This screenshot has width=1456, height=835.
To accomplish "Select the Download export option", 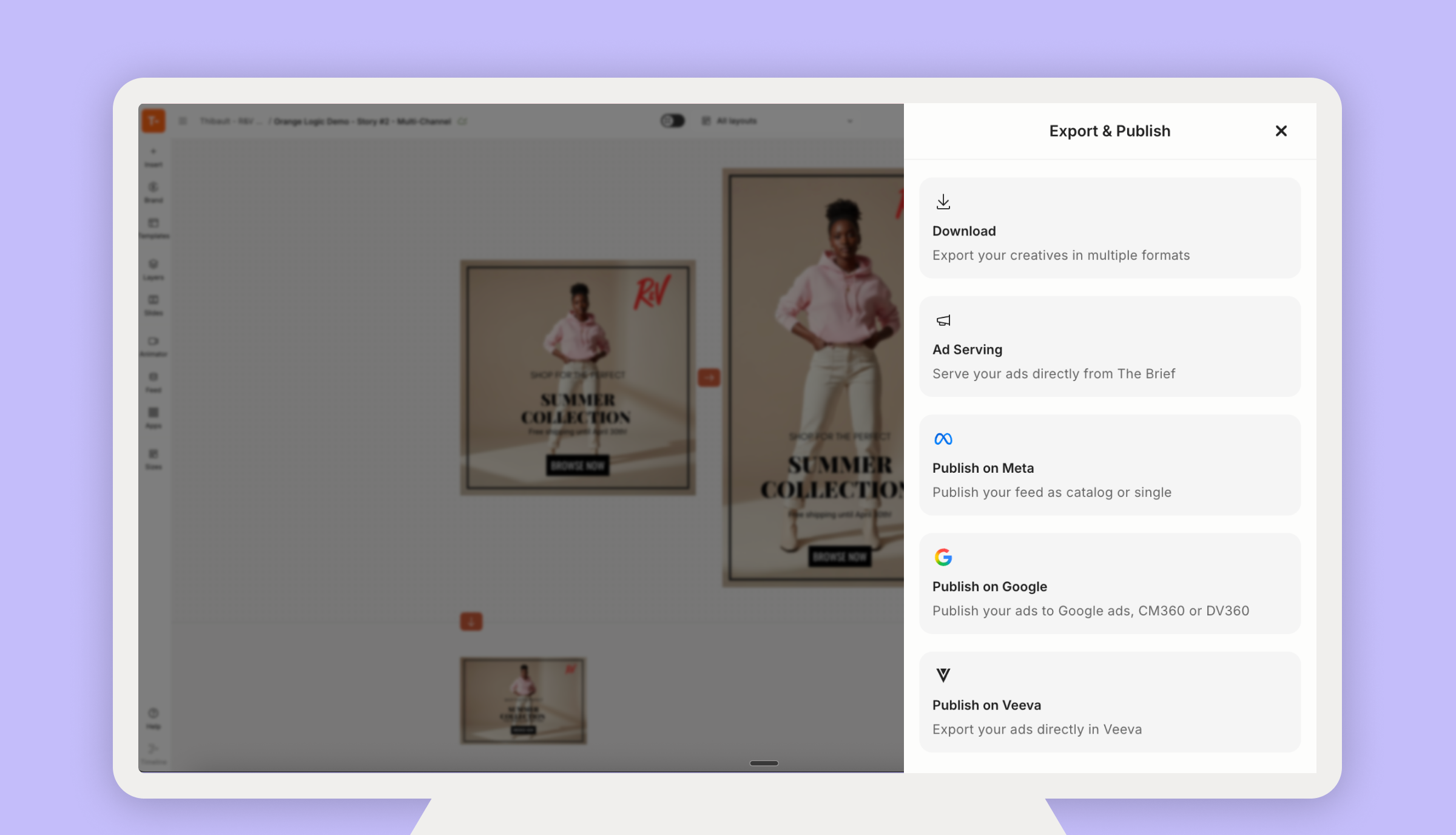I will [1110, 228].
